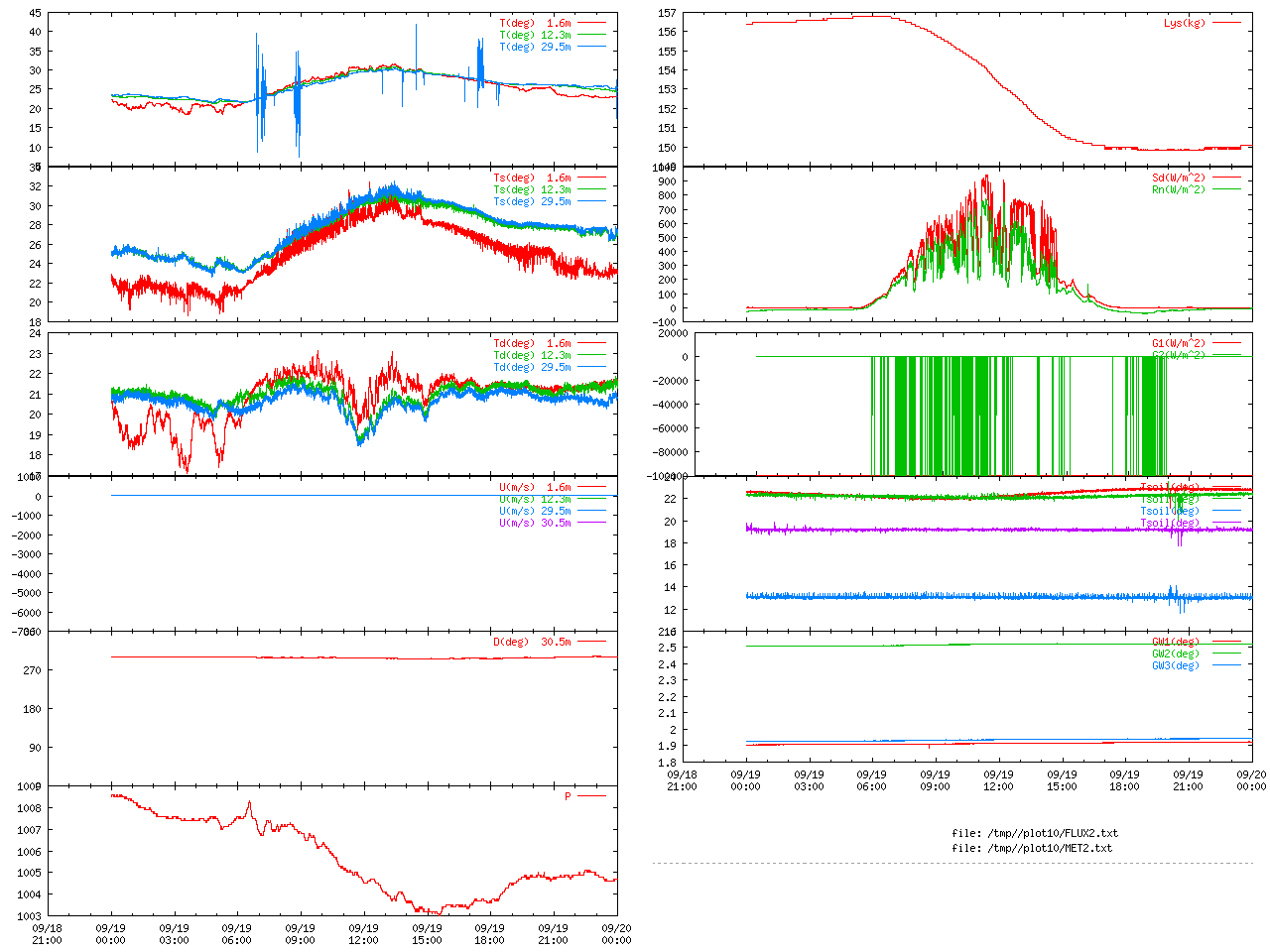Screen dimensions: 1270x952
Task: Select the D(deg) 30.5m legend label
Action: click(x=532, y=642)
